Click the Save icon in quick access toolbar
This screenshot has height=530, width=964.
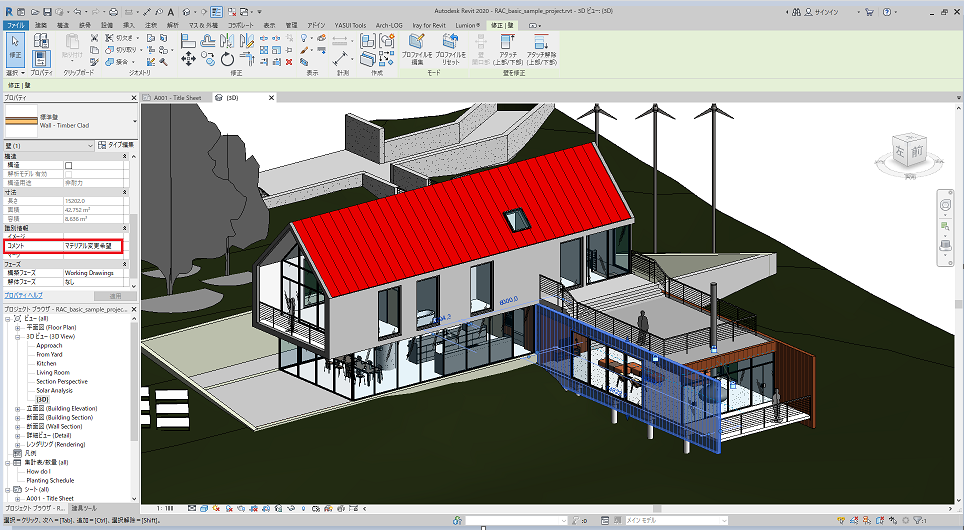(47, 12)
